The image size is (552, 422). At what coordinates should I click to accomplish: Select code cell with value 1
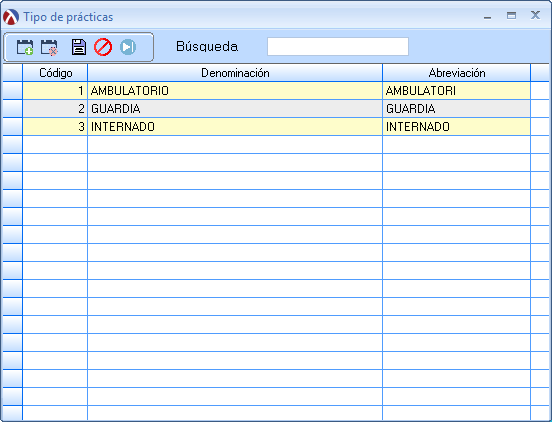point(55,91)
